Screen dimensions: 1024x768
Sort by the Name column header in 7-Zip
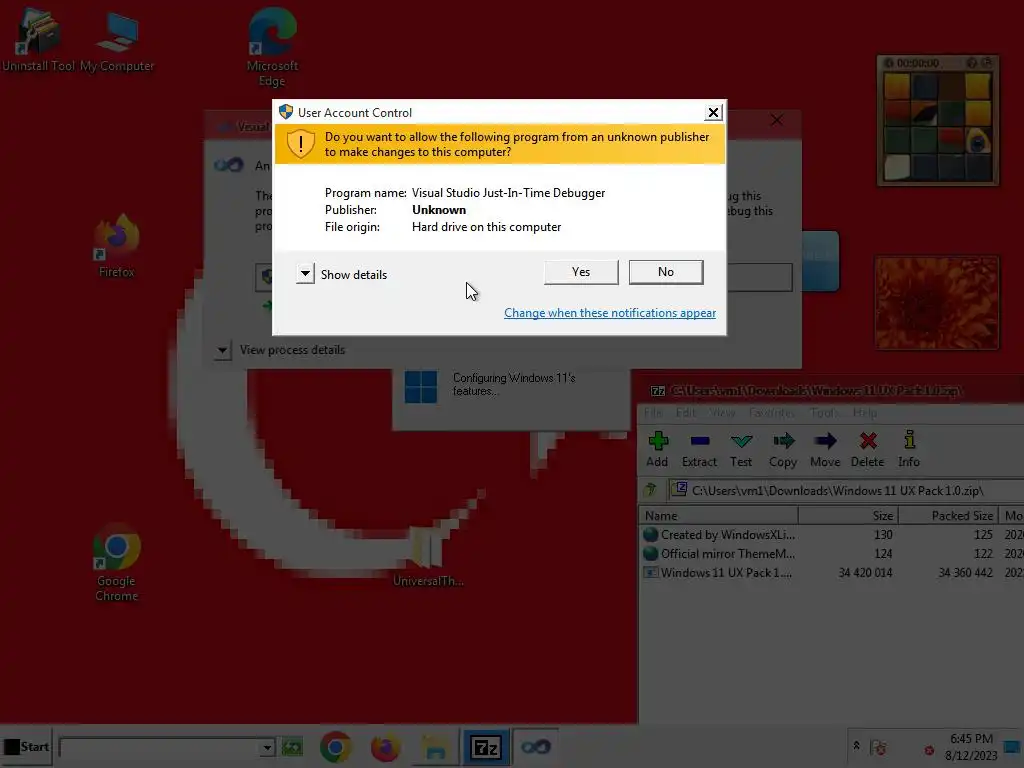pyautogui.click(x=718, y=515)
